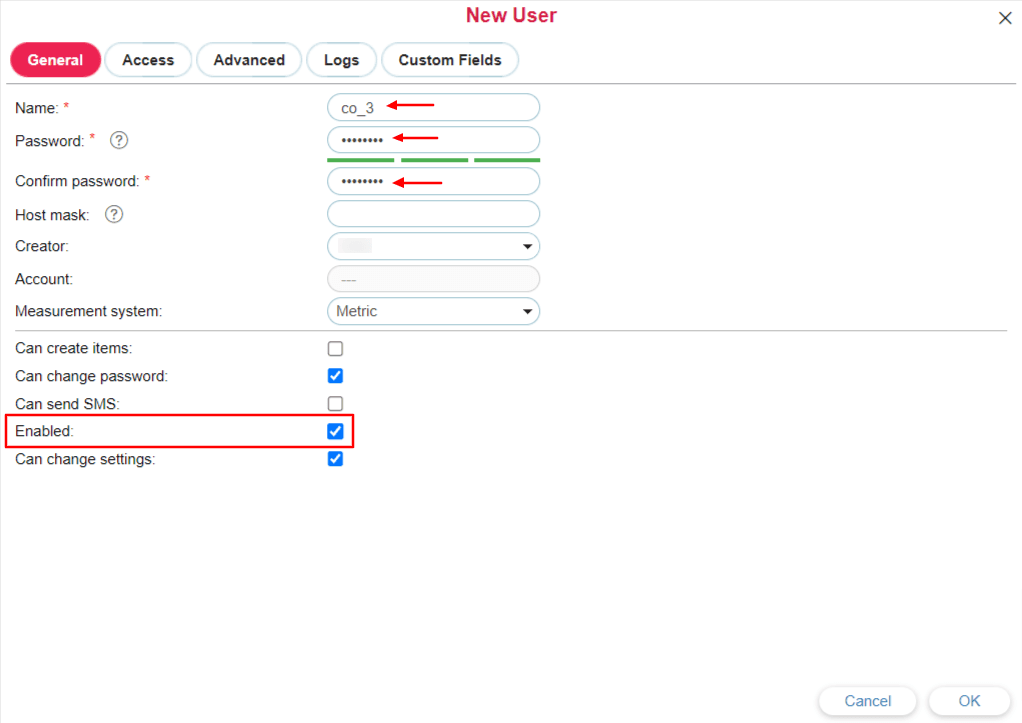Go to the Logs tab

tap(341, 60)
